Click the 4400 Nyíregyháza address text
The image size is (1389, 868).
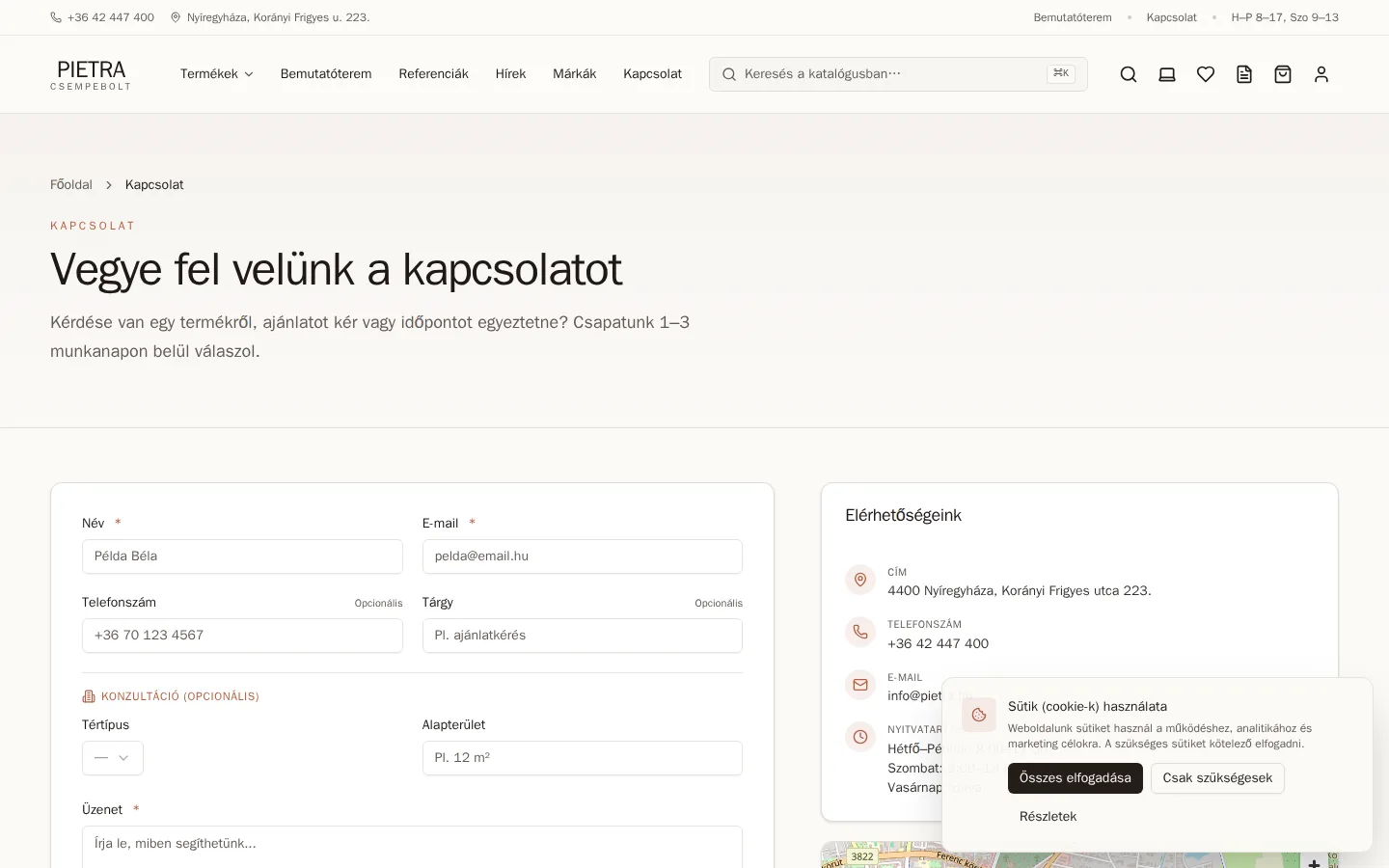click(x=1020, y=590)
